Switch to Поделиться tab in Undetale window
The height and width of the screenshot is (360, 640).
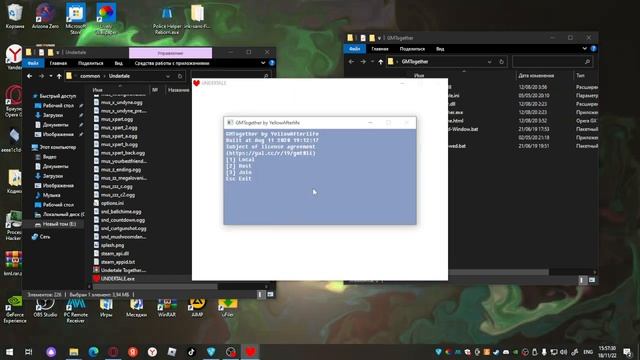(x=91, y=63)
